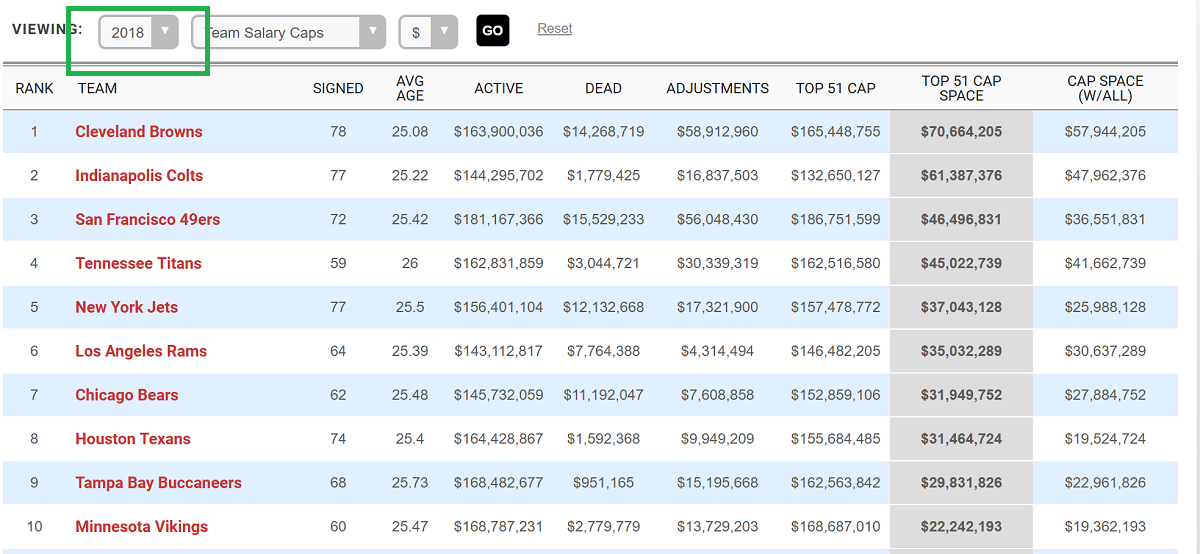Open the $ currency dropdown
Viewport: 1200px width, 554px height.
428,32
